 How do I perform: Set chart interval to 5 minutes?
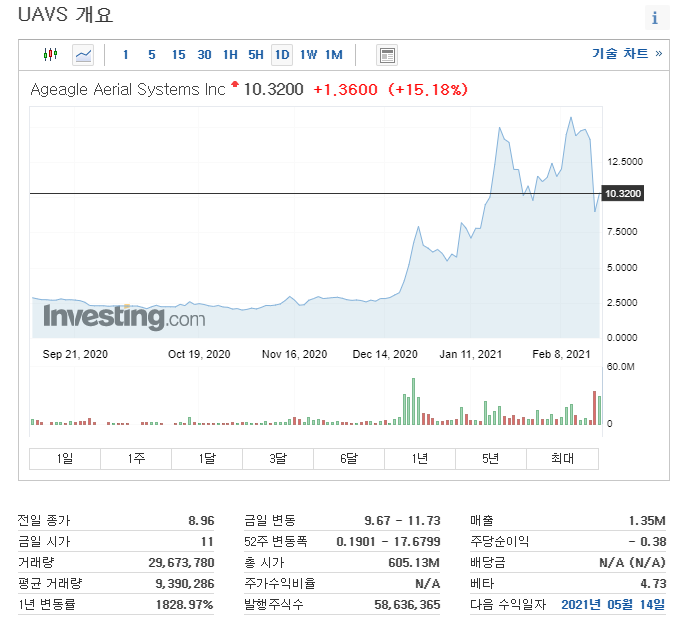click(152, 55)
